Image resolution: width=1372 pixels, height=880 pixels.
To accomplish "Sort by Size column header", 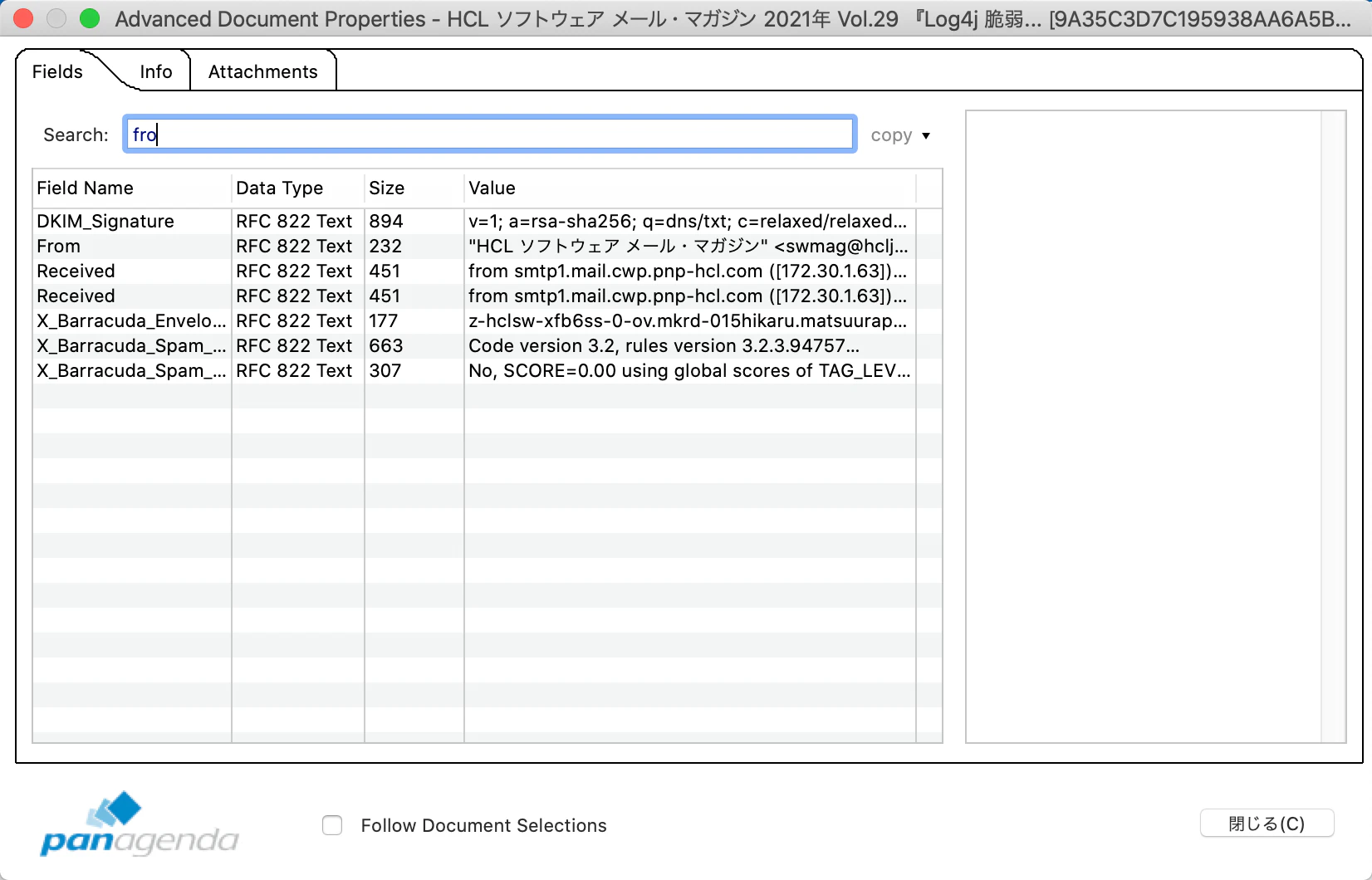I will point(414,188).
